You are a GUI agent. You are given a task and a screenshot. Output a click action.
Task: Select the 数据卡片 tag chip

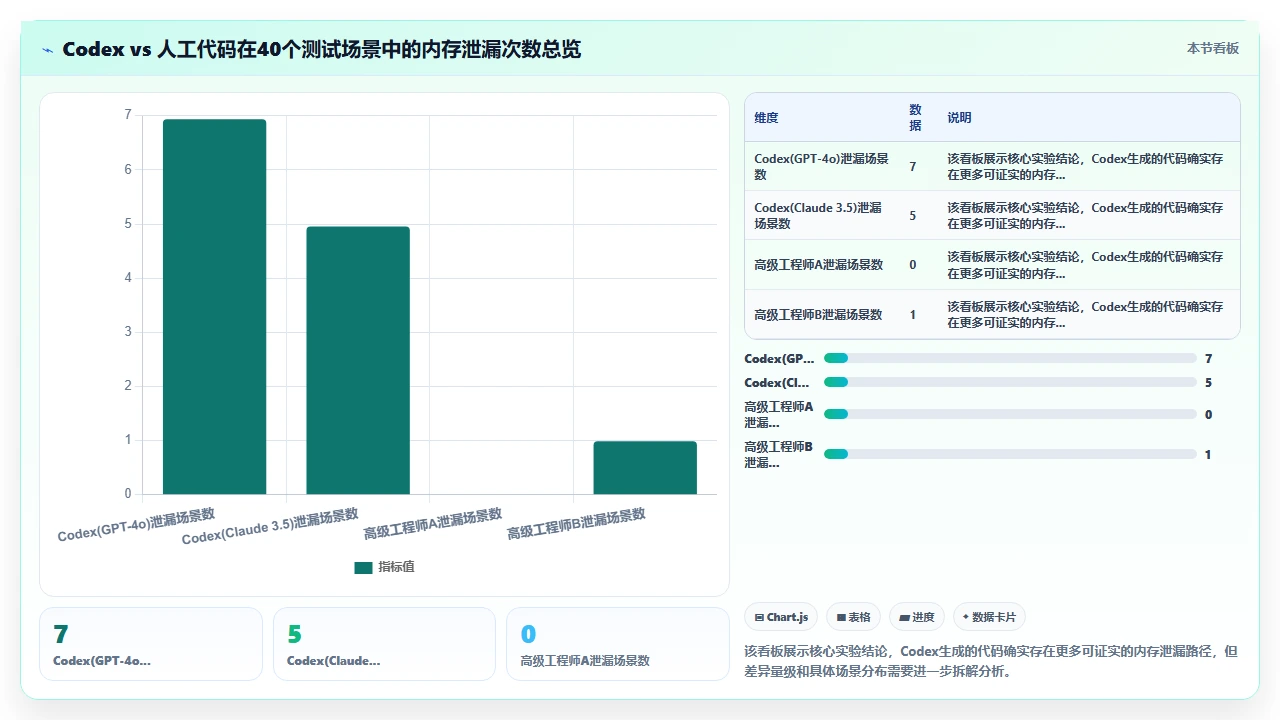pos(990,617)
